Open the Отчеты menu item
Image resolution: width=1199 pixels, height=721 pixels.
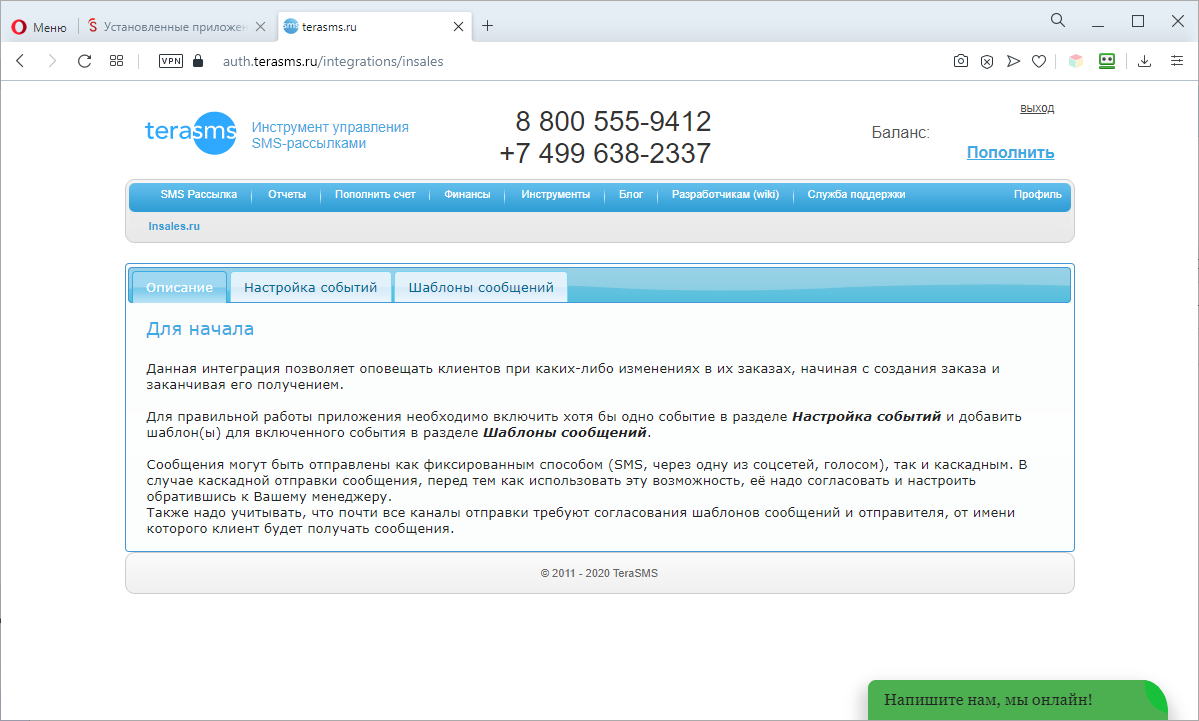click(x=287, y=194)
